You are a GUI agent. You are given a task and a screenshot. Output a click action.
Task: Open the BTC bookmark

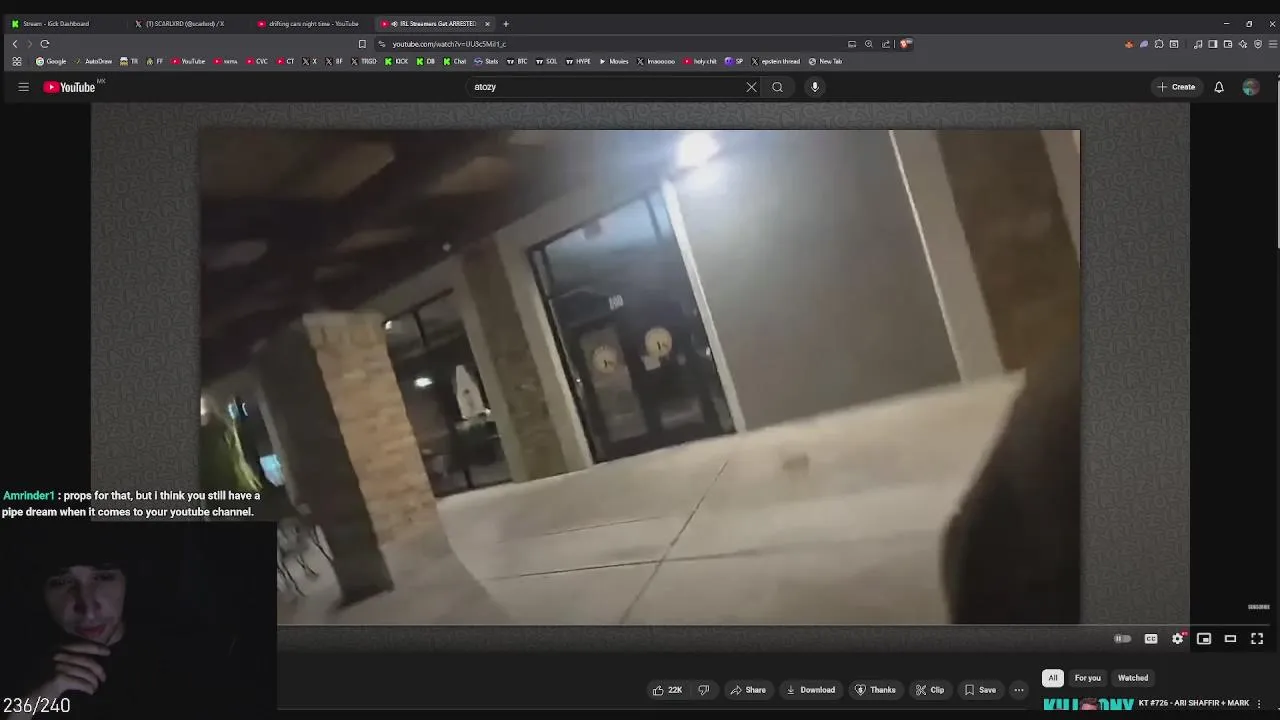point(517,61)
